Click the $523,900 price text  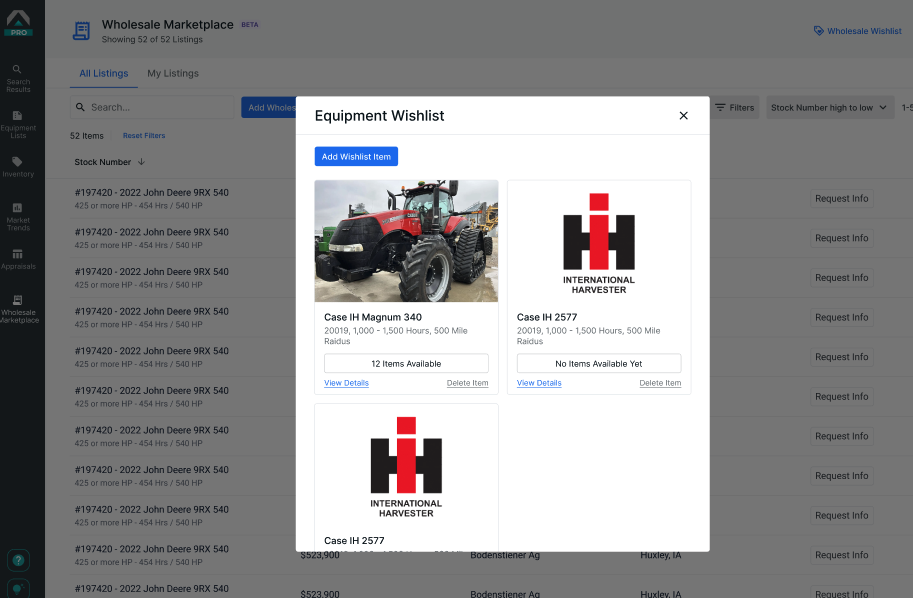pyautogui.click(x=320, y=555)
